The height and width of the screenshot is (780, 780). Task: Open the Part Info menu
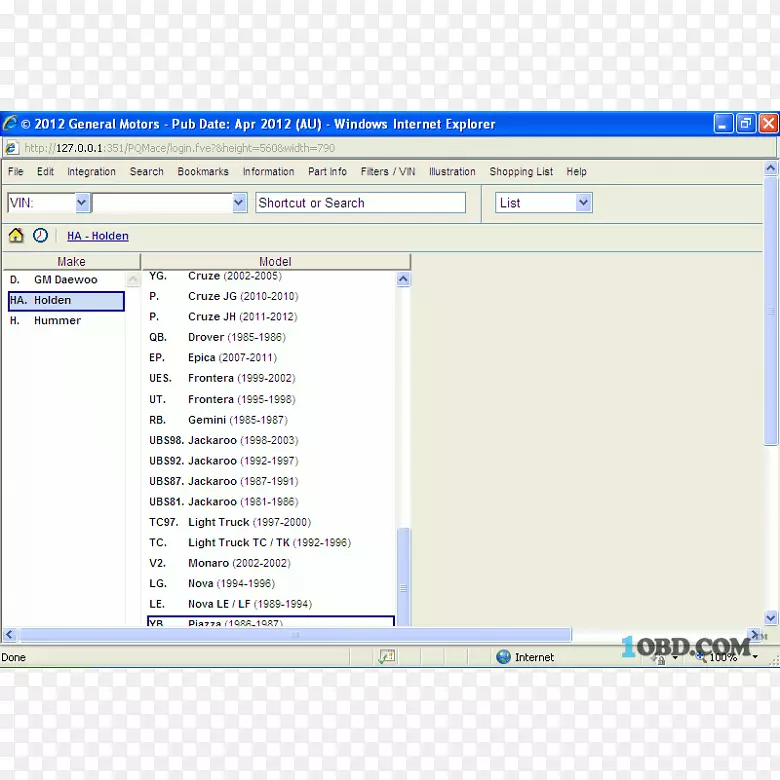coord(327,172)
